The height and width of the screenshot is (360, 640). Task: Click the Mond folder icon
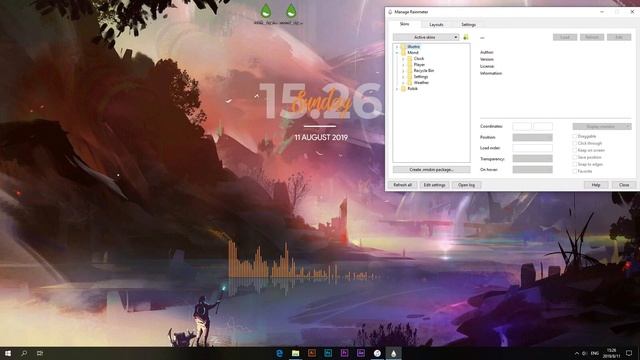coord(403,53)
